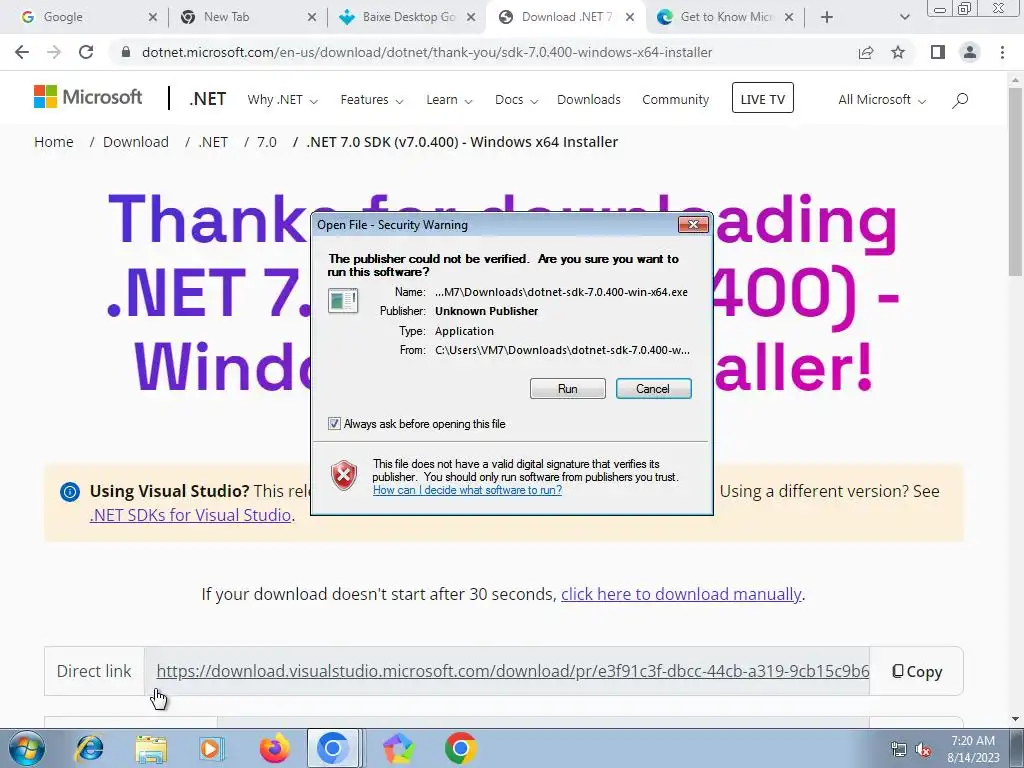The height and width of the screenshot is (768, 1024).
Task: Click here to download manually link
Action: coord(681,594)
